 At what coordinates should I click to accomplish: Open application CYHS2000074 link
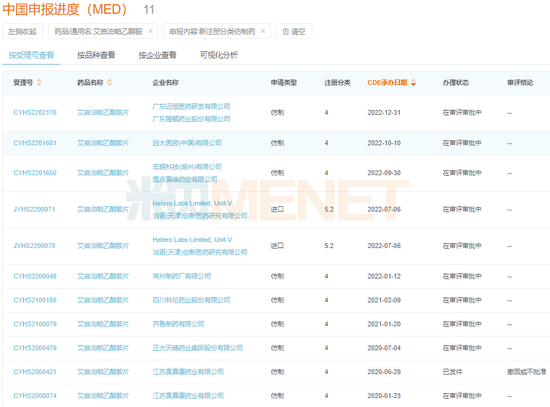[x=35, y=395]
